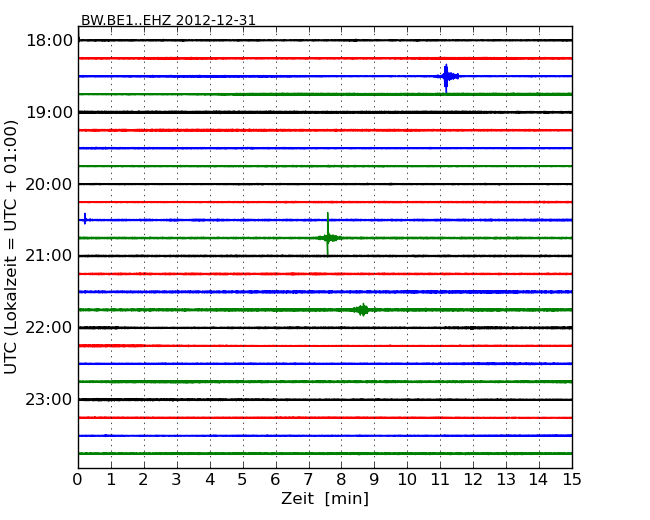Click x-axis tick label 12
650x520 pixels.
coord(473,479)
